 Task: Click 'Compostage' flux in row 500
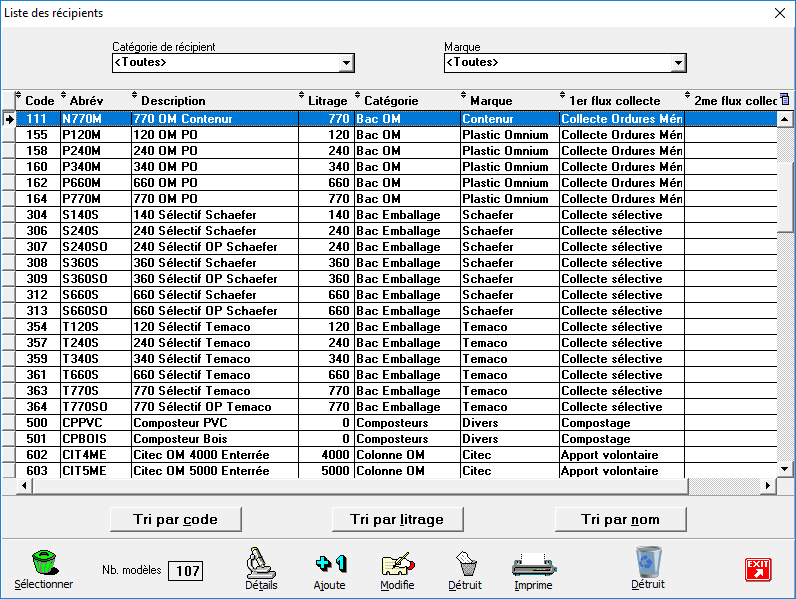pyautogui.click(x=622, y=423)
